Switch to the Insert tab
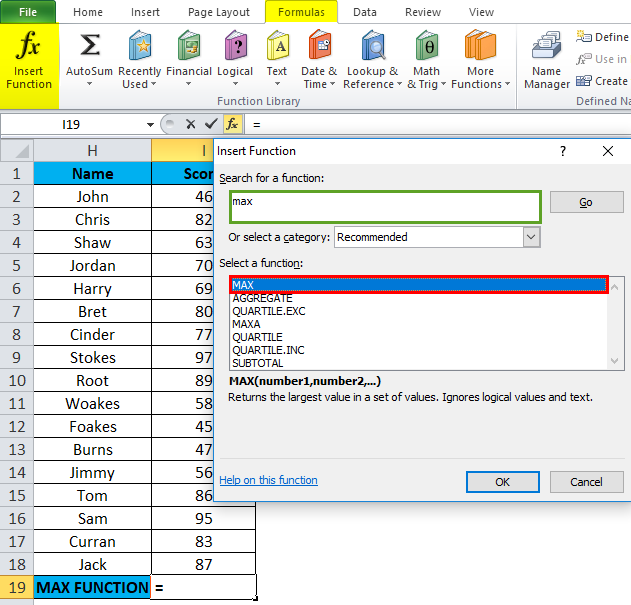631x605 pixels. coord(145,12)
